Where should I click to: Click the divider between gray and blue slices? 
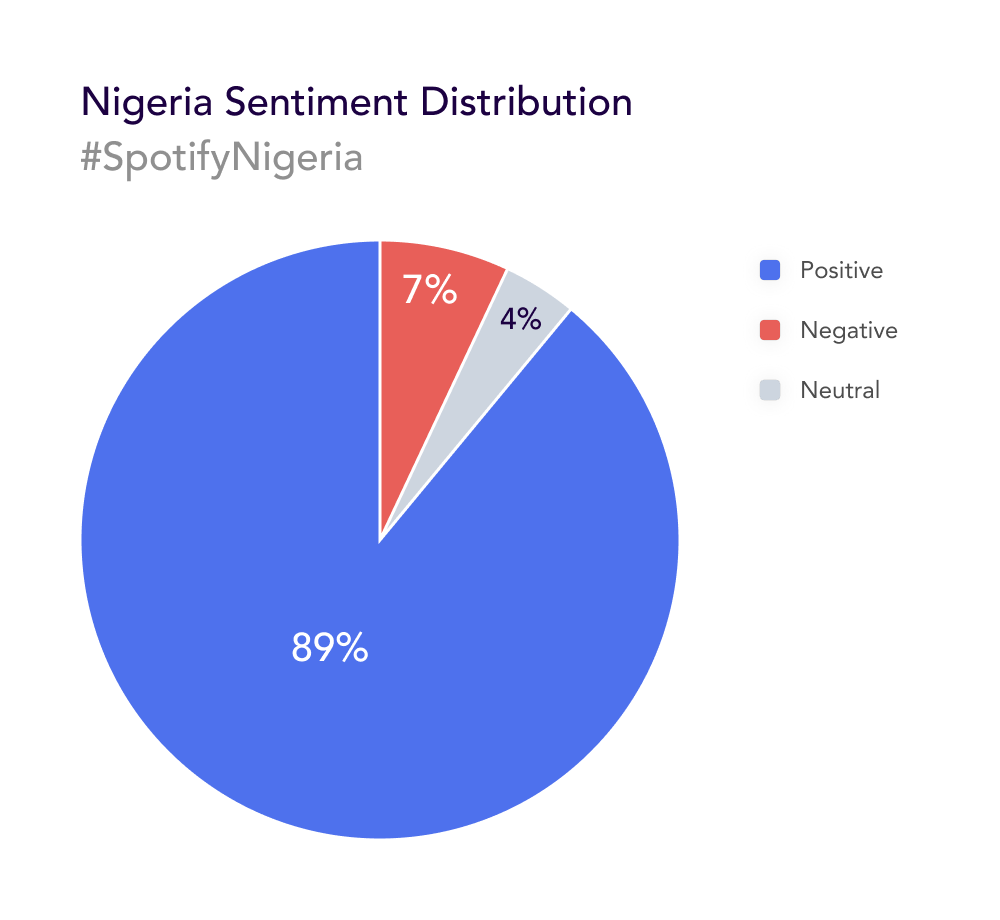[475, 425]
